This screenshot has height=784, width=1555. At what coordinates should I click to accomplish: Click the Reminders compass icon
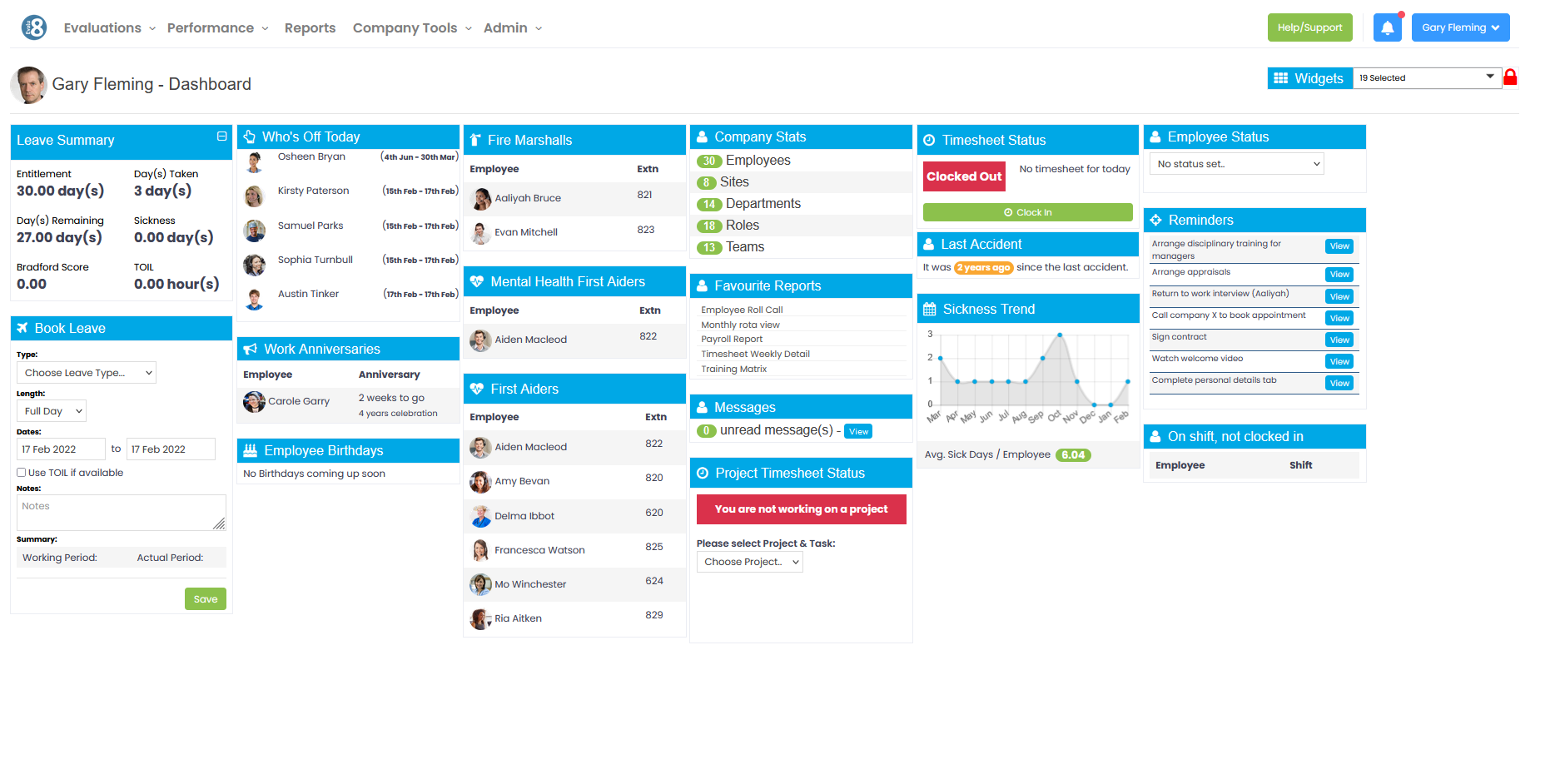pos(1157,220)
